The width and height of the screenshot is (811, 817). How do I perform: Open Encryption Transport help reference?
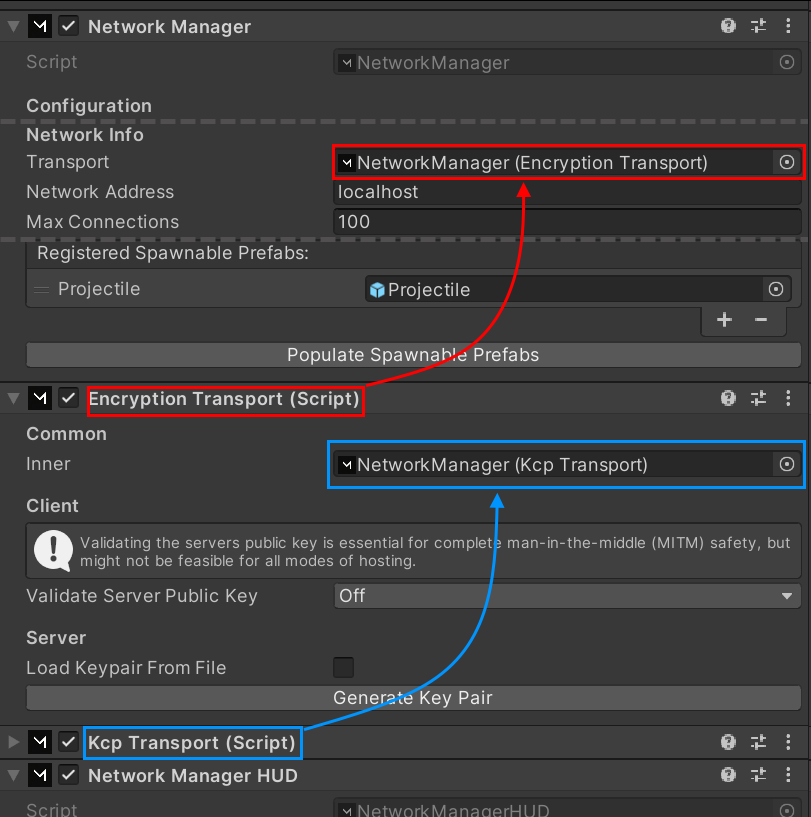click(729, 399)
